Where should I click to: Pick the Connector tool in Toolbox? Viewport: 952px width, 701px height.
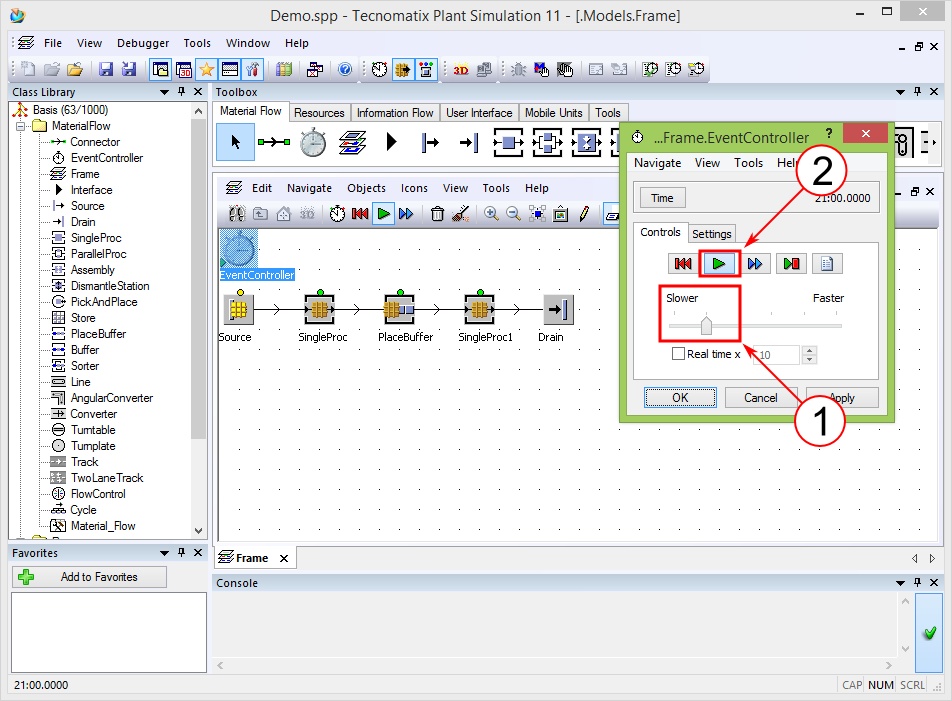tap(274, 142)
